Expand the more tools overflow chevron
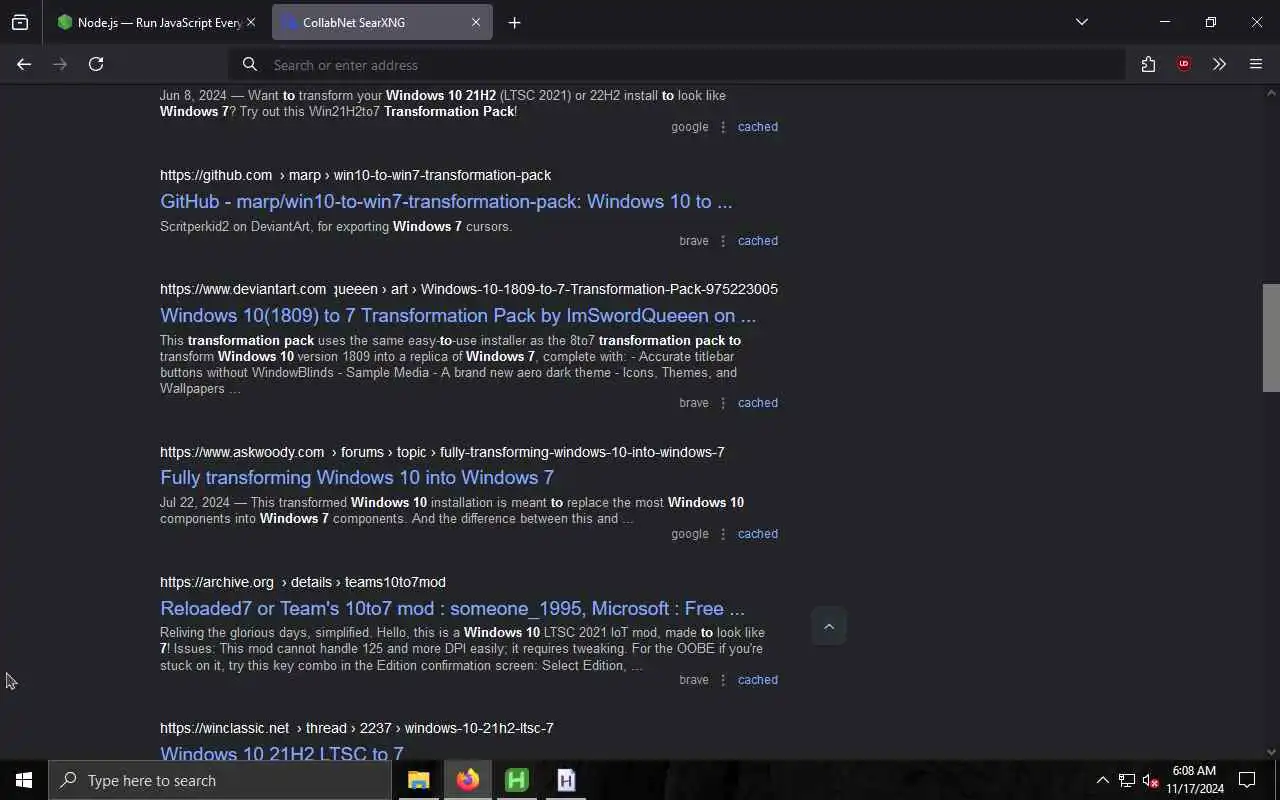1280x800 pixels. click(x=1219, y=64)
